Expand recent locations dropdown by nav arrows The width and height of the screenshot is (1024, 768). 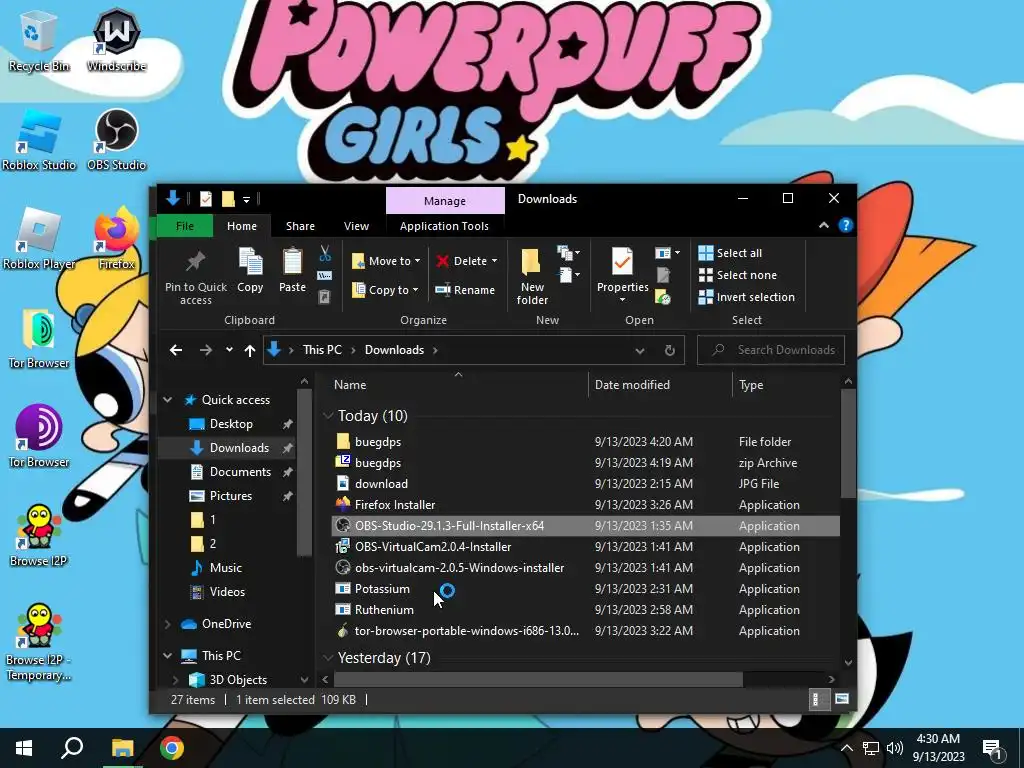click(229, 350)
